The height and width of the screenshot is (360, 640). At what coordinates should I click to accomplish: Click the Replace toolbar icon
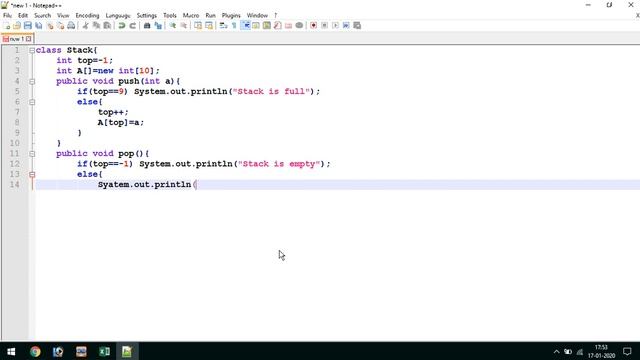click(x=158, y=26)
